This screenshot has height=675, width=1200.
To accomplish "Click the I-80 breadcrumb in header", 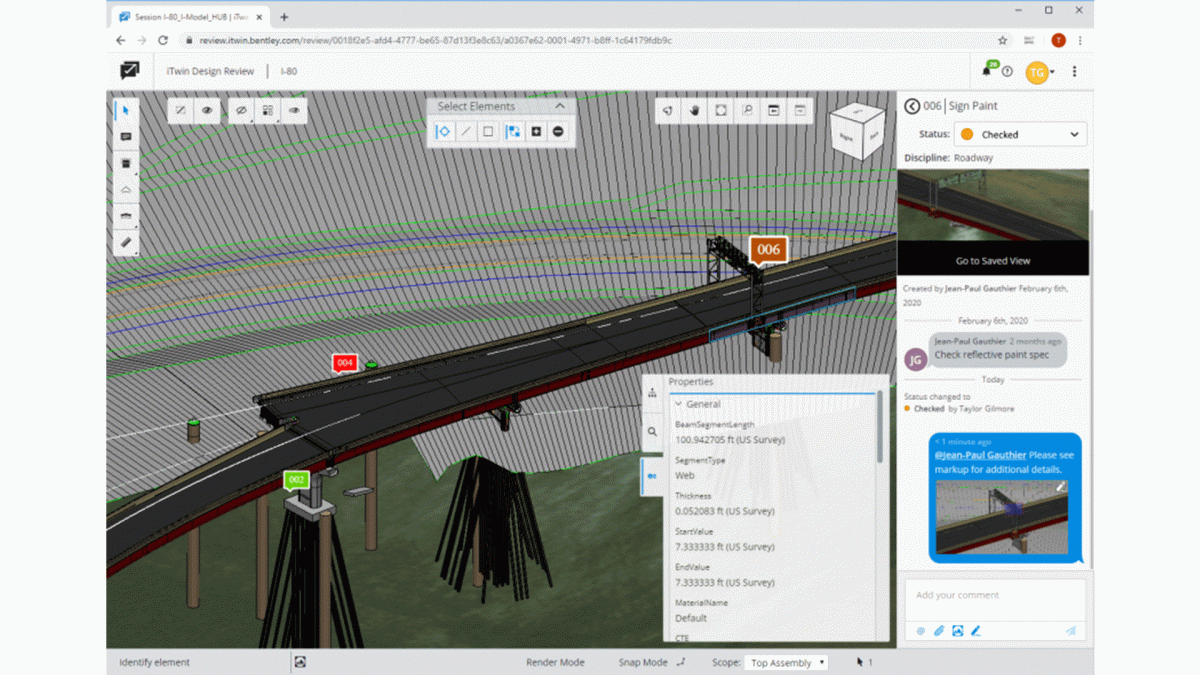I will pos(288,72).
